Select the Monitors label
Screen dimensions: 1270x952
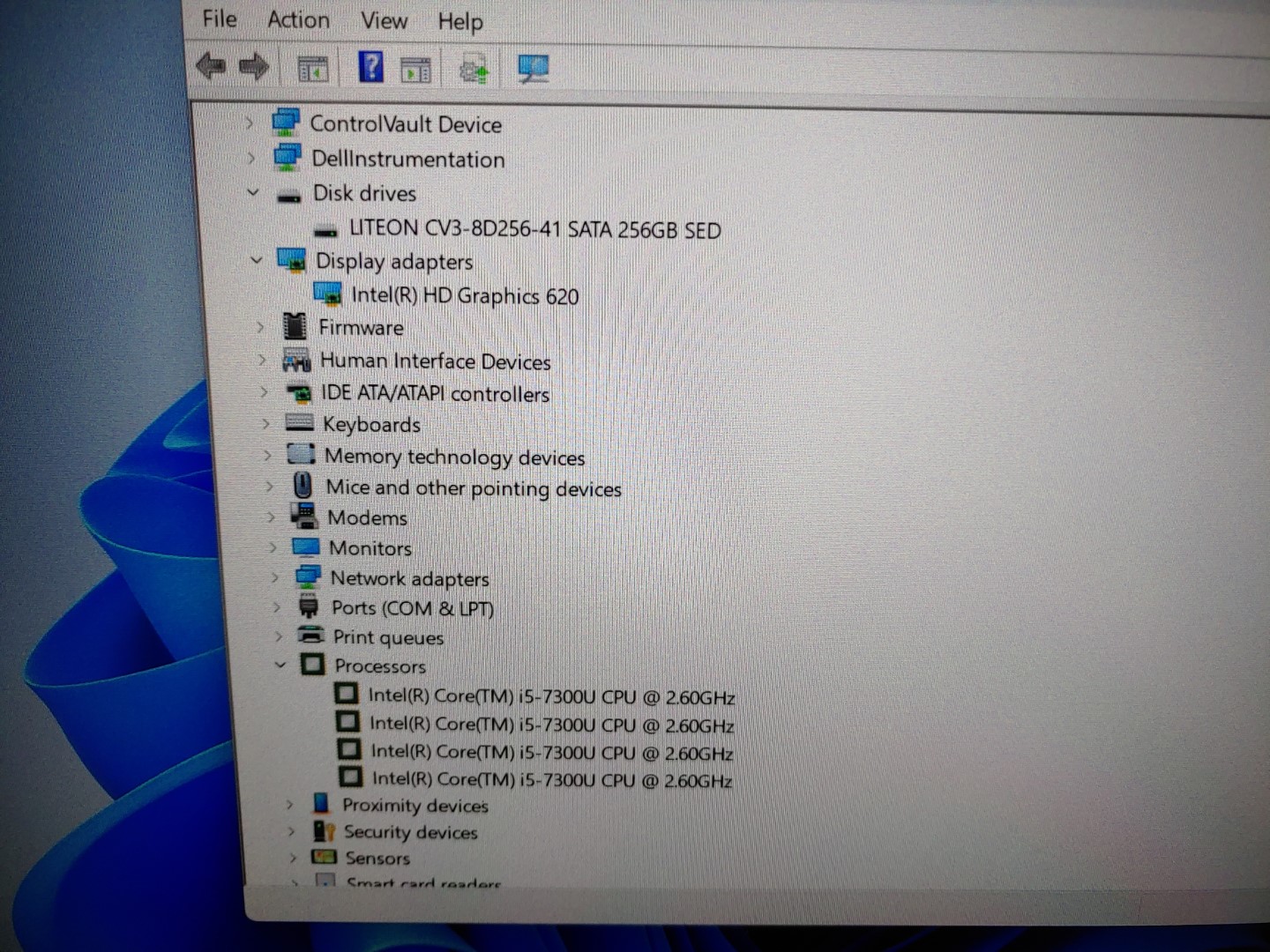click(370, 548)
